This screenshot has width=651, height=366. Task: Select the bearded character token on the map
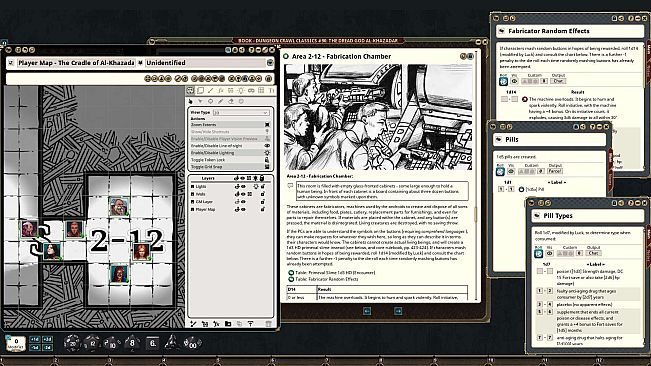click(119, 207)
